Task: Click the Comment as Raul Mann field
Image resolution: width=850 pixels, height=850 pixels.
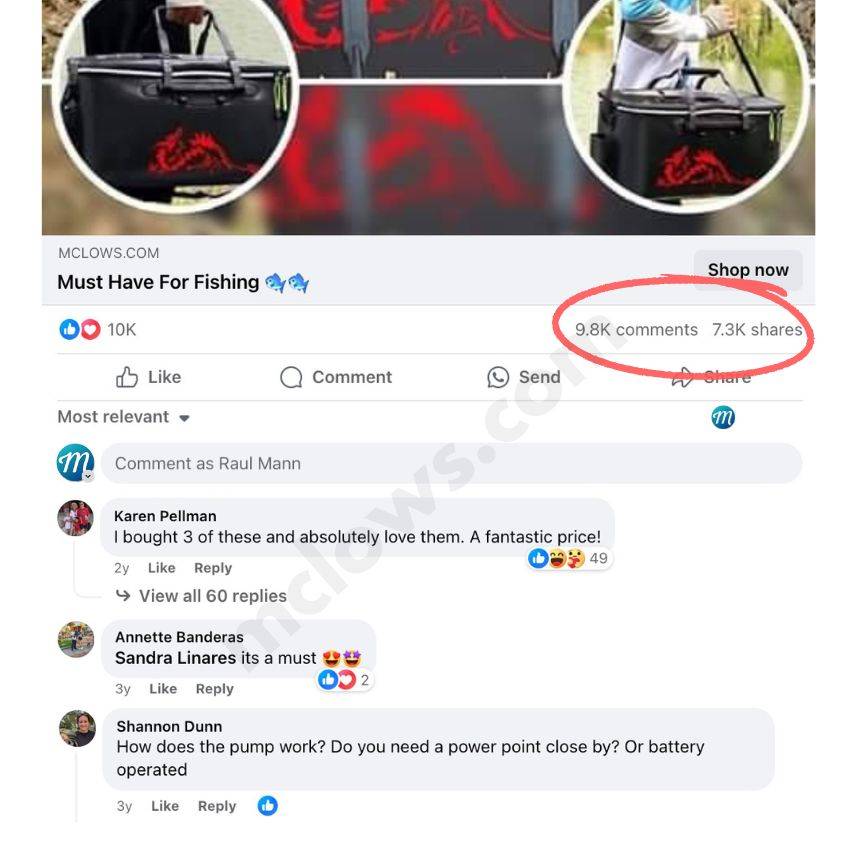Action: pyautogui.click(x=451, y=463)
